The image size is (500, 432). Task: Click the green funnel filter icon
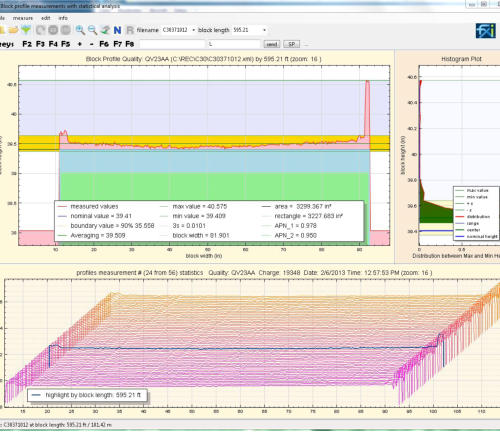click(26, 30)
